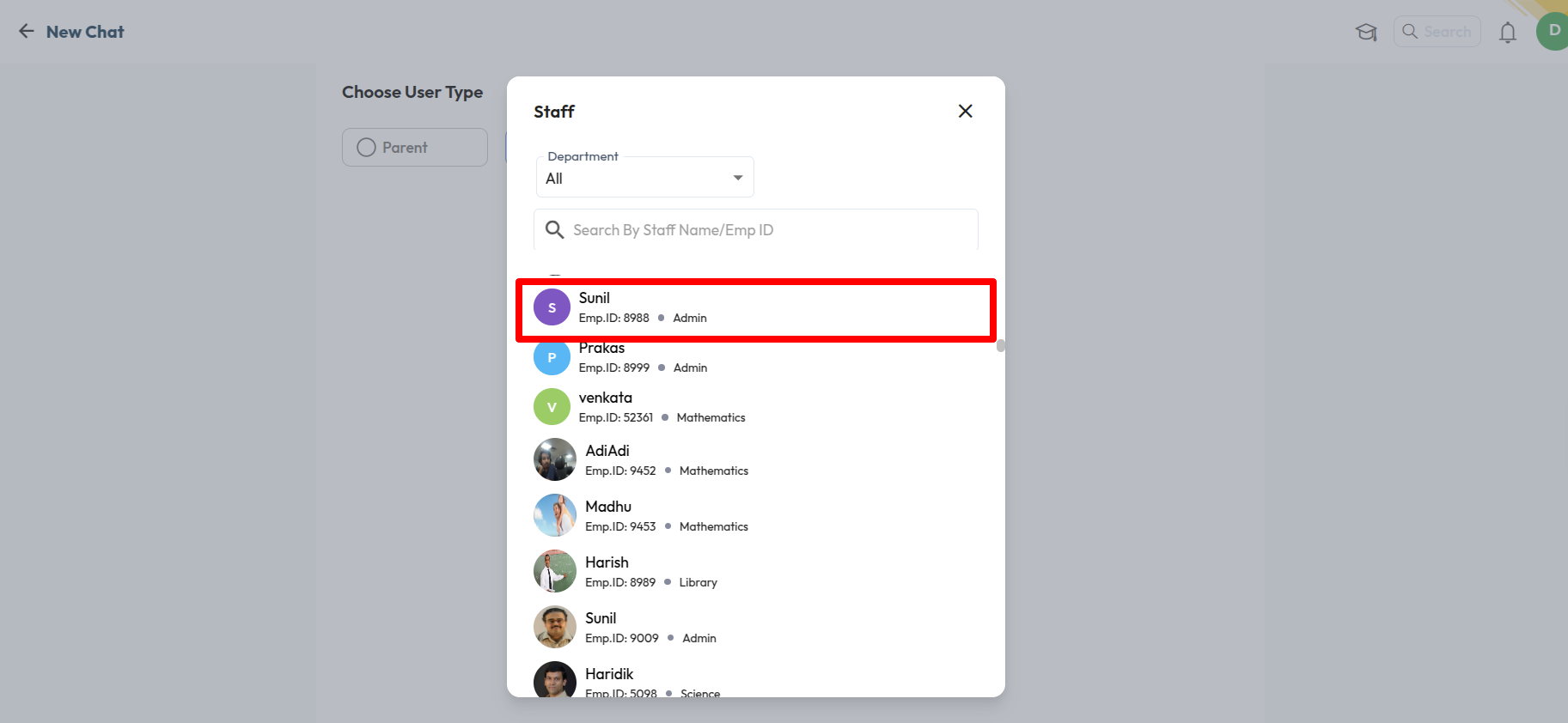
Task: Focus the Search By Staff Name/Emp ID field
Action: tap(756, 230)
